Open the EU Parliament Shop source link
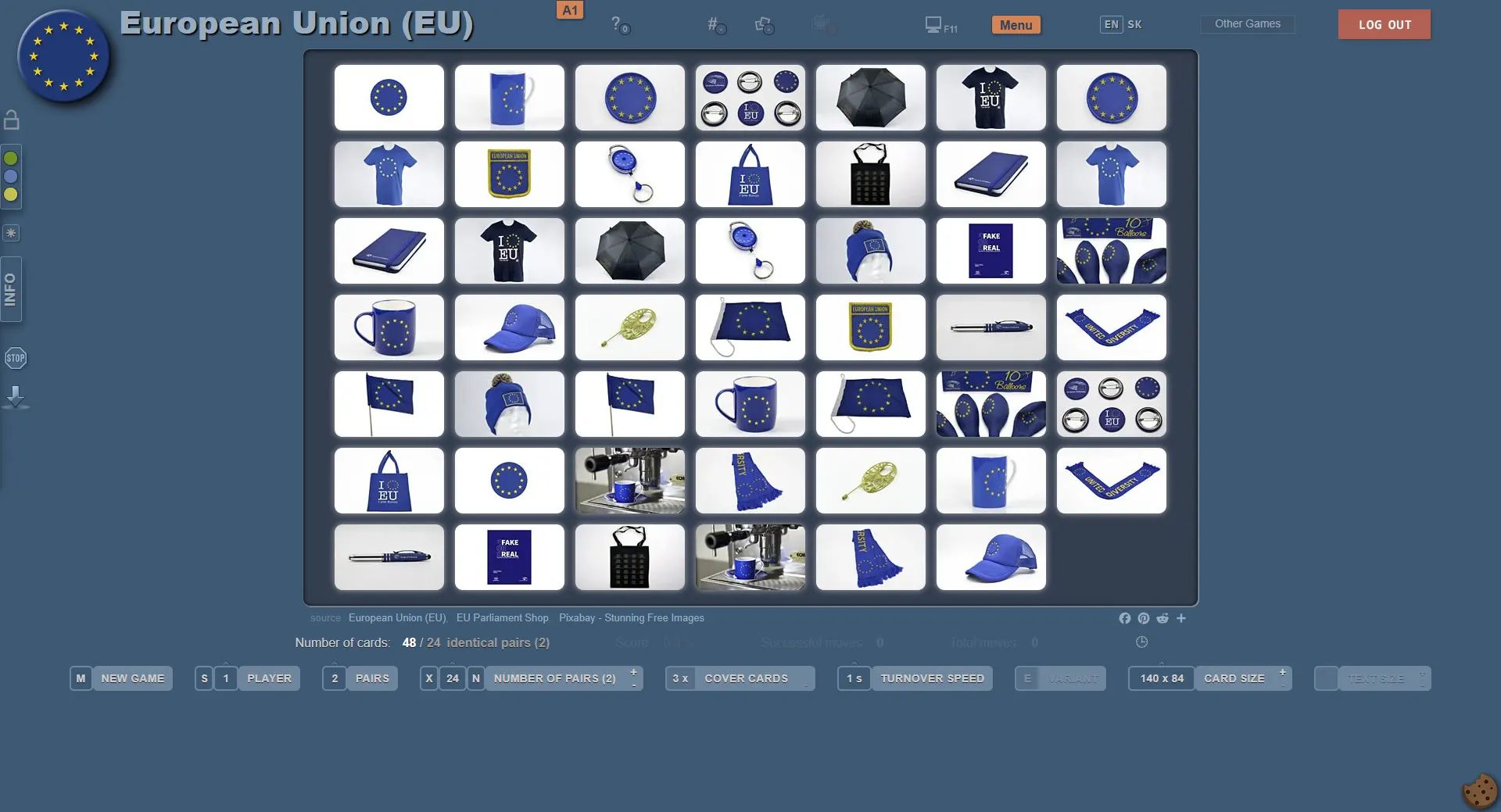The image size is (1501, 812). point(502,618)
